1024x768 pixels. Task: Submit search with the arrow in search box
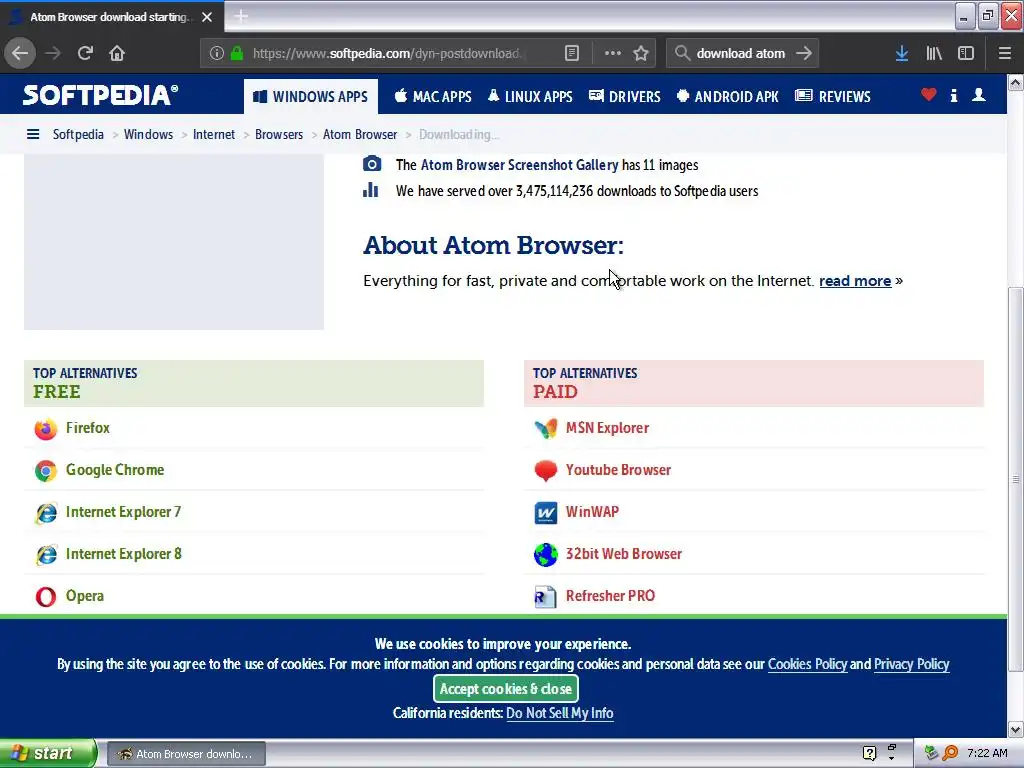tap(804, 53)
